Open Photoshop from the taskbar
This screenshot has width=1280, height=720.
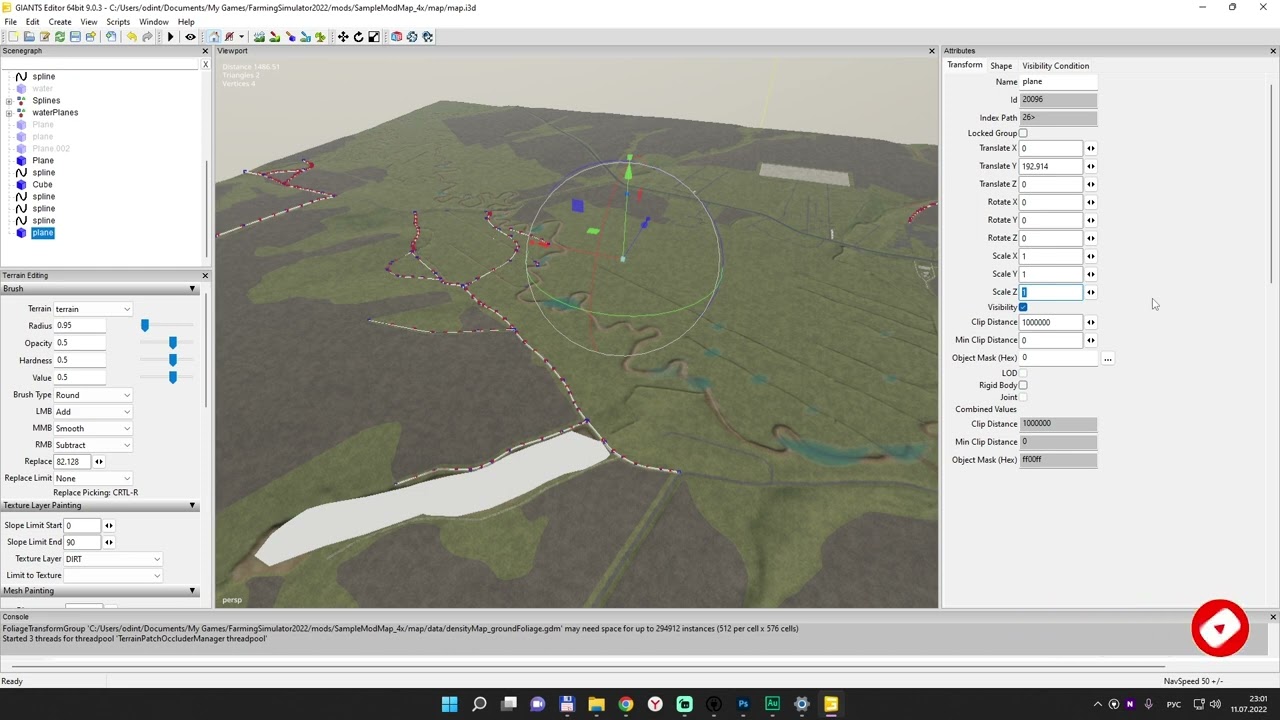743,704
